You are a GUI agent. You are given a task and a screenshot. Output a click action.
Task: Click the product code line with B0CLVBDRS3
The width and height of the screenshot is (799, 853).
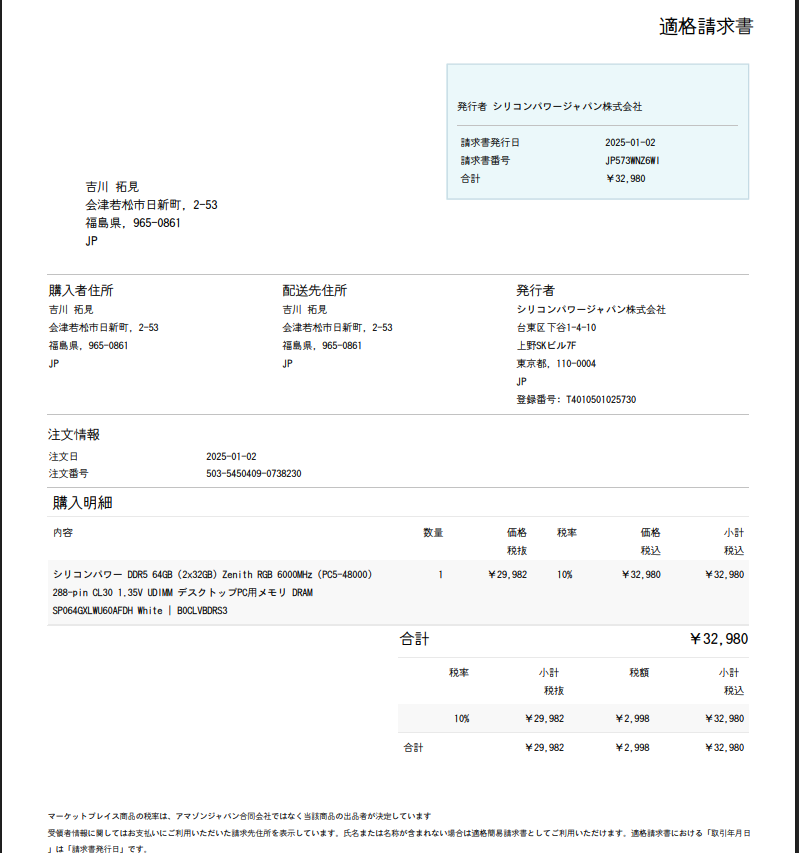coord(140,611)
